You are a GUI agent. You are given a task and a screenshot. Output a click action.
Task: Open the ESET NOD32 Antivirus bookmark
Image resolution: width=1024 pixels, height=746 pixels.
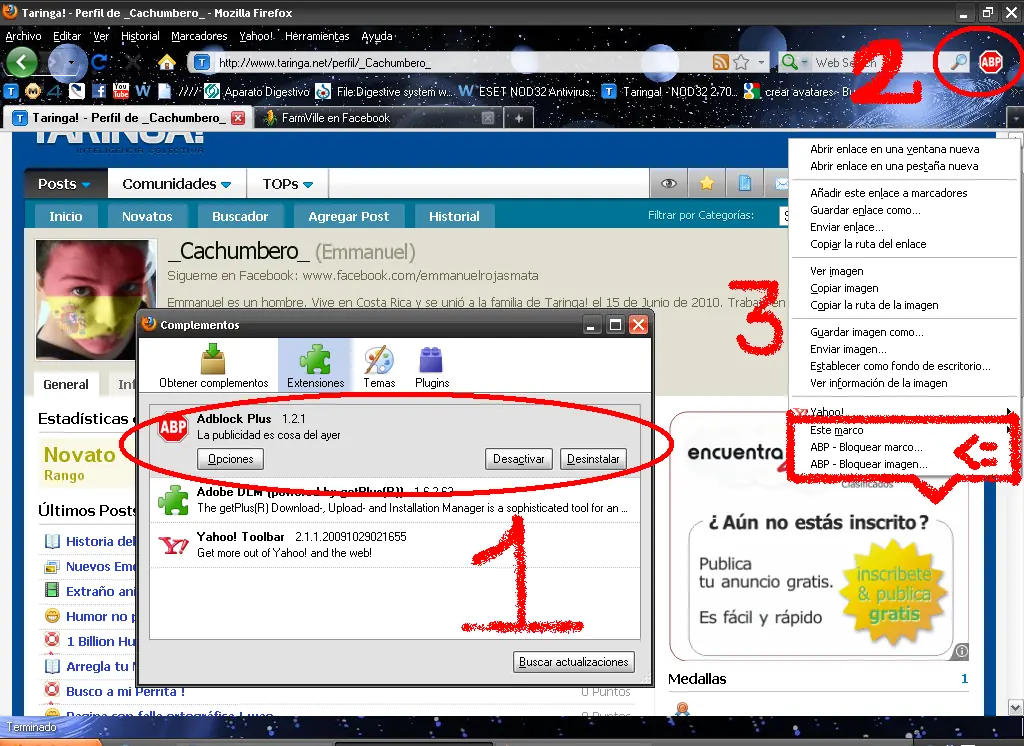(528, 91)
